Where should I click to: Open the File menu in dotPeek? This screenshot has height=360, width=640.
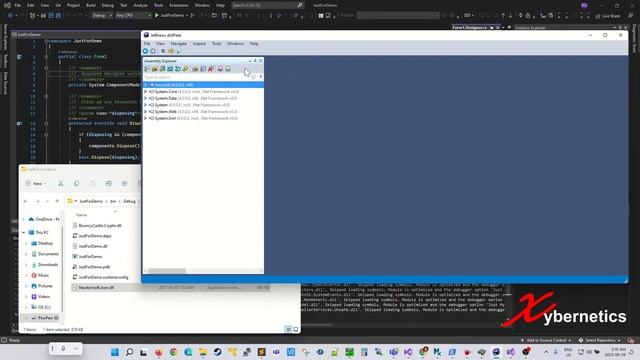(147, 44)
